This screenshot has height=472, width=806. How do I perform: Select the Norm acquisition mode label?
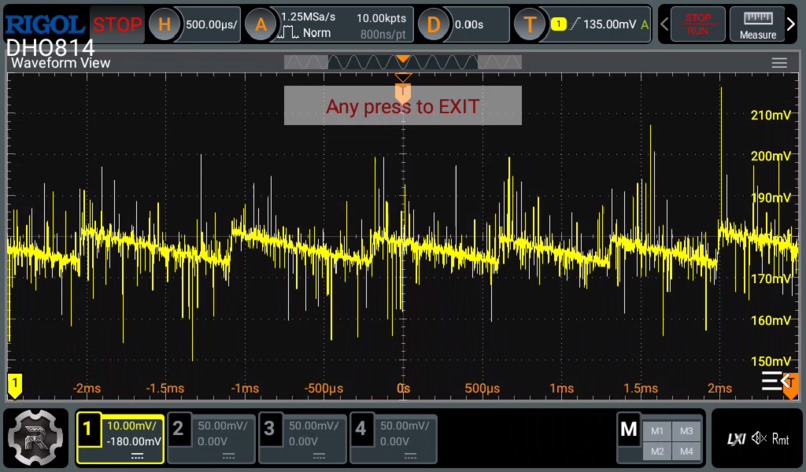tap(317, 33)
